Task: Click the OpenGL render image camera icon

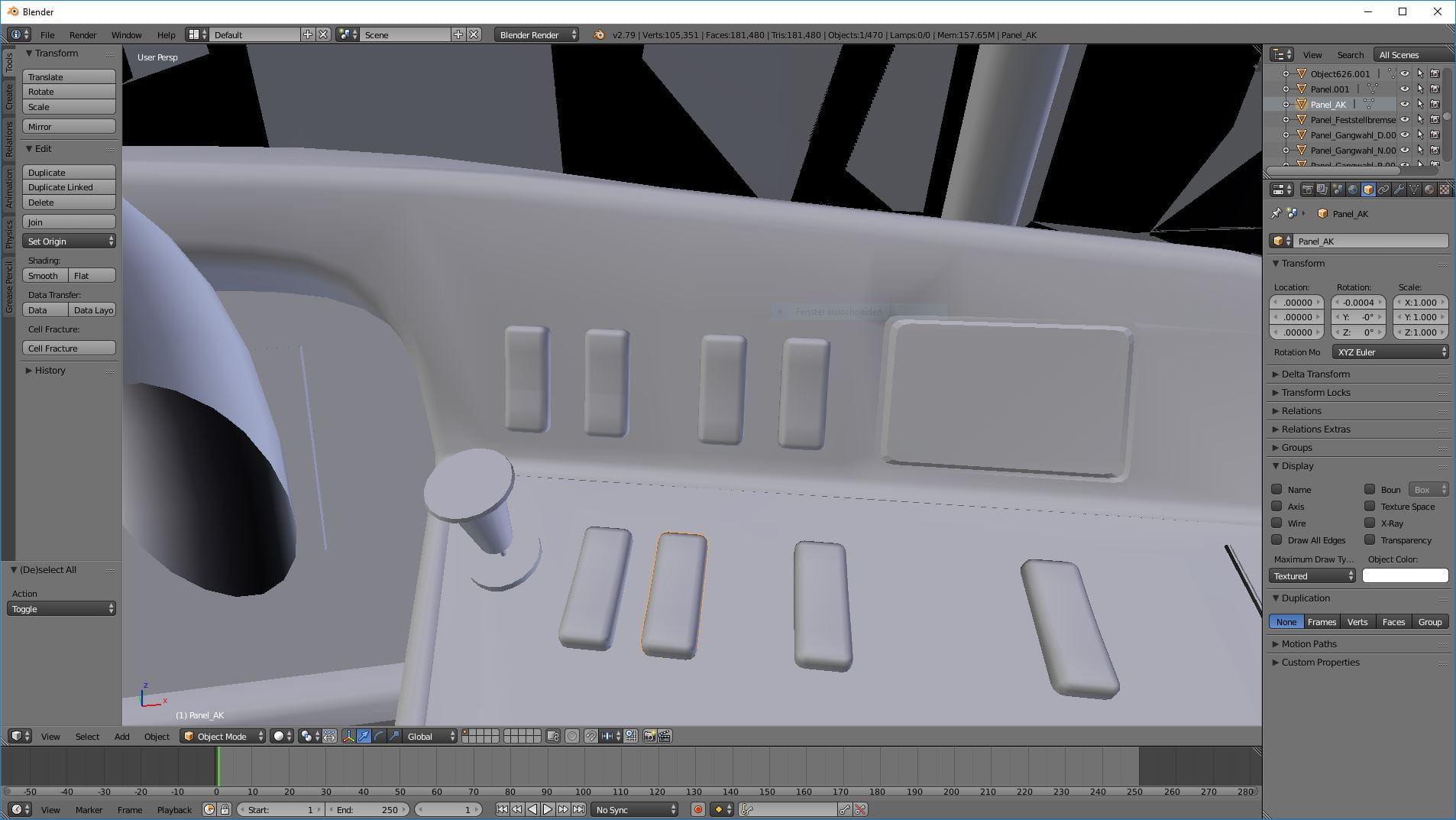Action: pos(649,736)
